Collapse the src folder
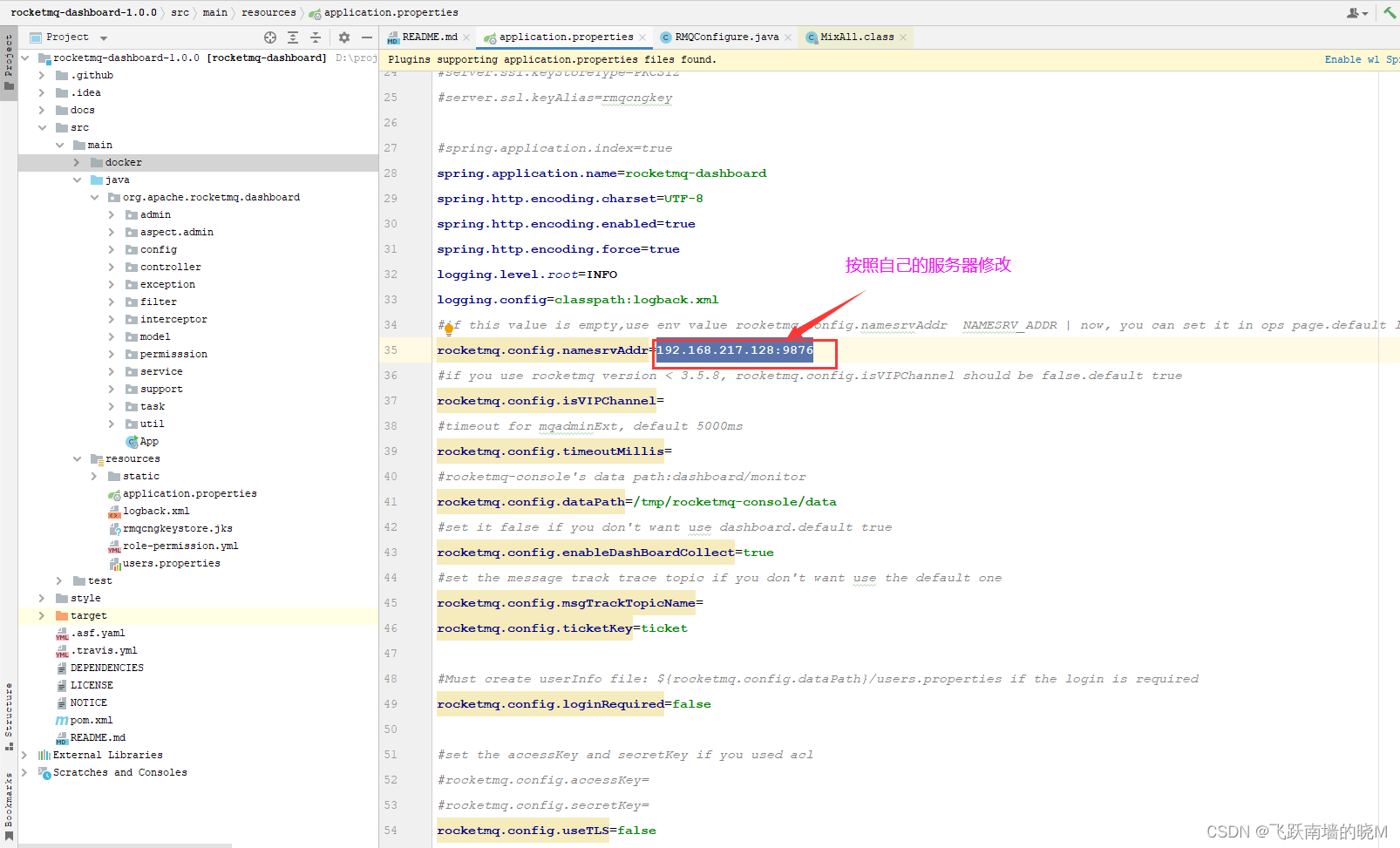The image size is (1400, 848). pyautogui.click(x=42, y=128)
